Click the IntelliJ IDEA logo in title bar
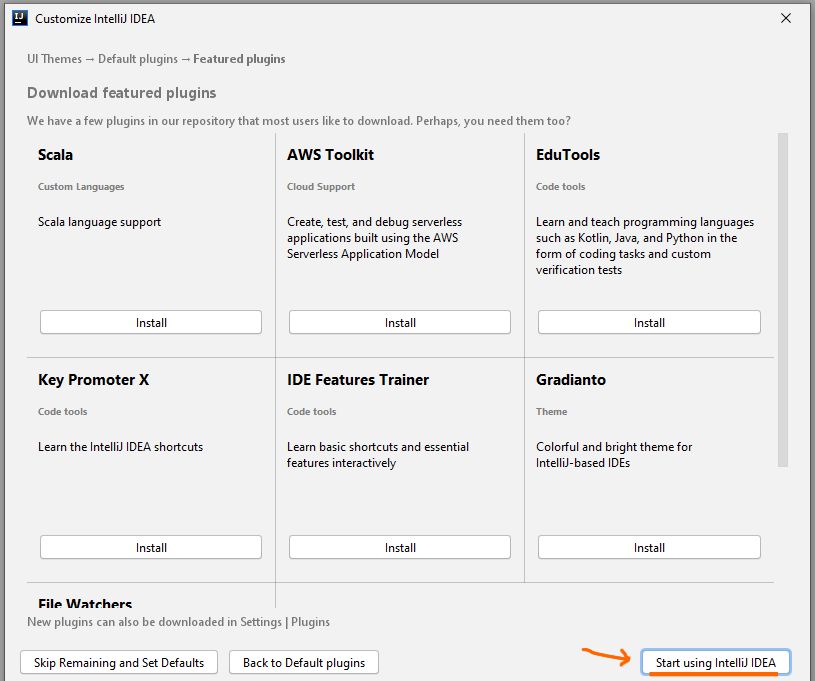The image size is (815, 681). [19, 18]
